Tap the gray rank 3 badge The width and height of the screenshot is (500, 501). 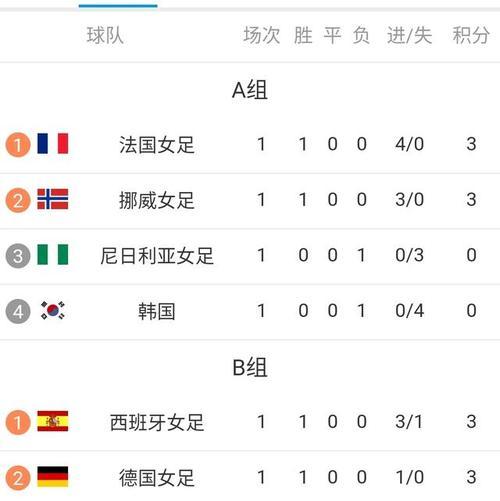tap(18, 256)
